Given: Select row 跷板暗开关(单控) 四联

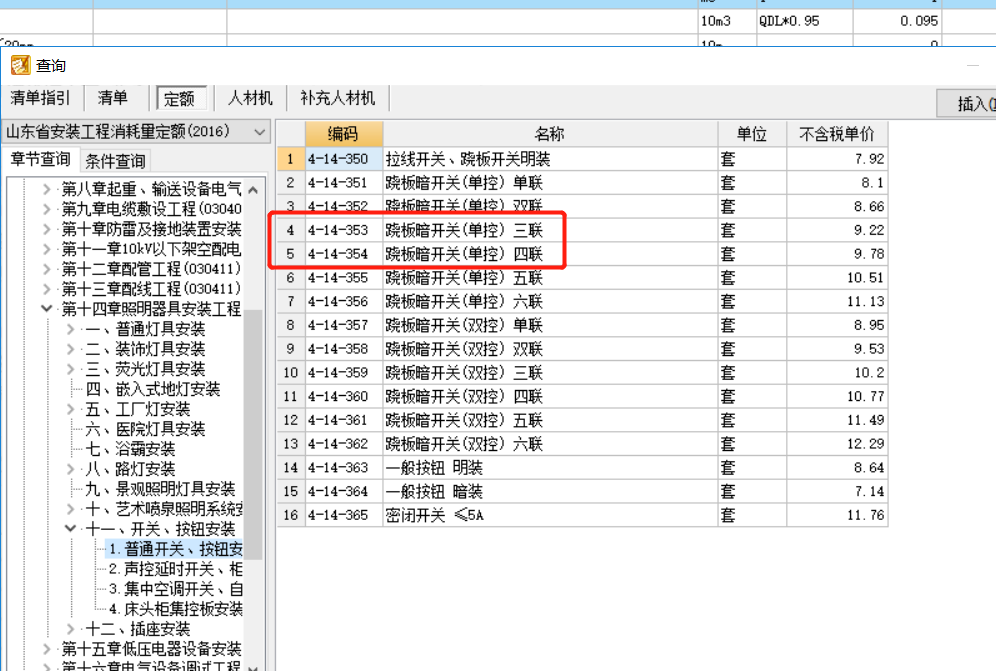Looking at the screenshot, I should click(582, 254).
